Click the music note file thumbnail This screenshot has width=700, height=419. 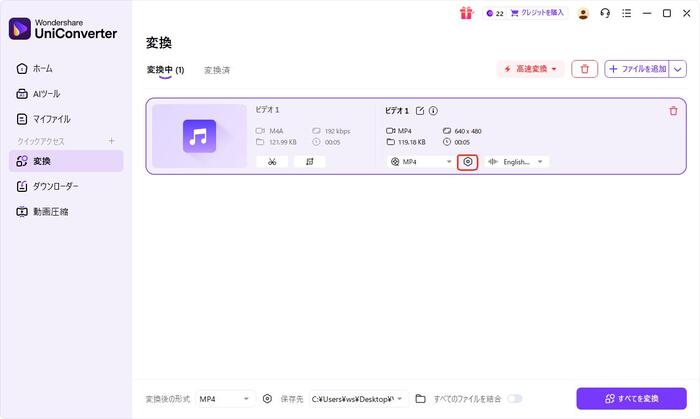click(199, 136)
